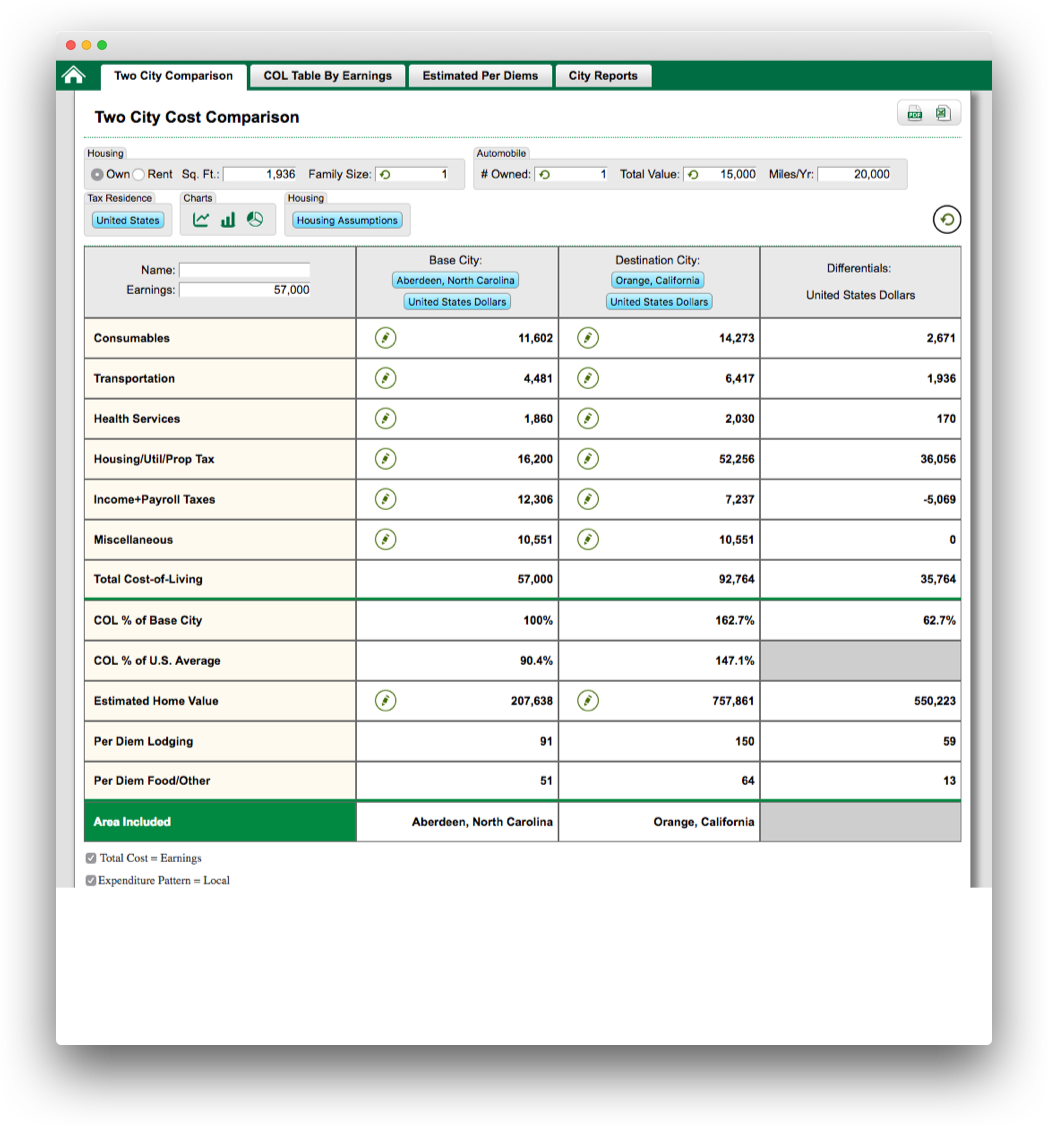Viewport: 1048px width, 1126px height.
Task: Open the City Reports tab
Action: coord(603,75)
